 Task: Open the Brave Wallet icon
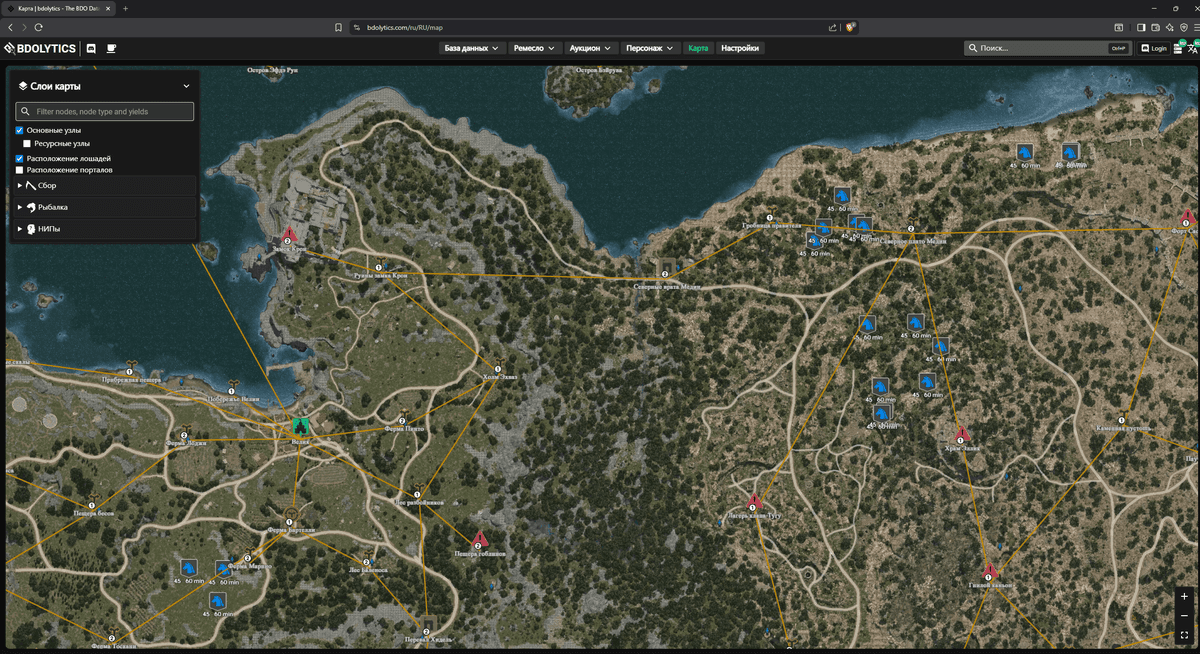[1155, 27]
